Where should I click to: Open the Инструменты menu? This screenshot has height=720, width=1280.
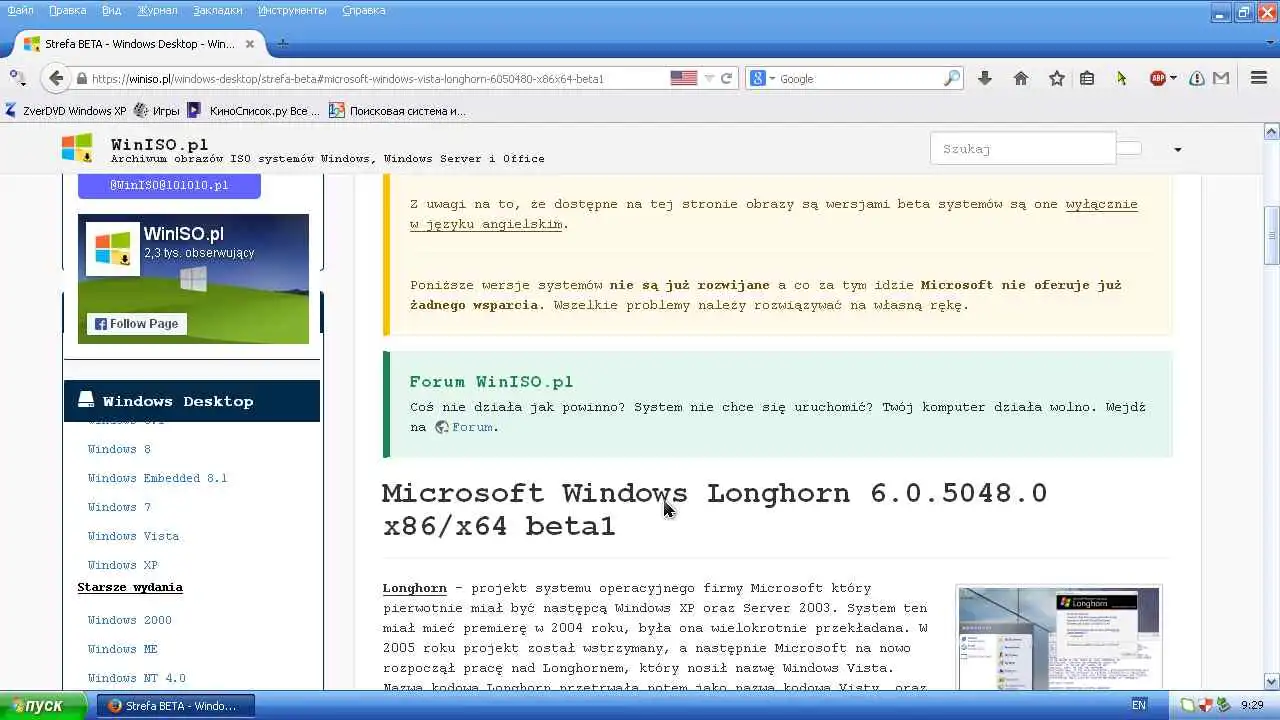[294, 11]
